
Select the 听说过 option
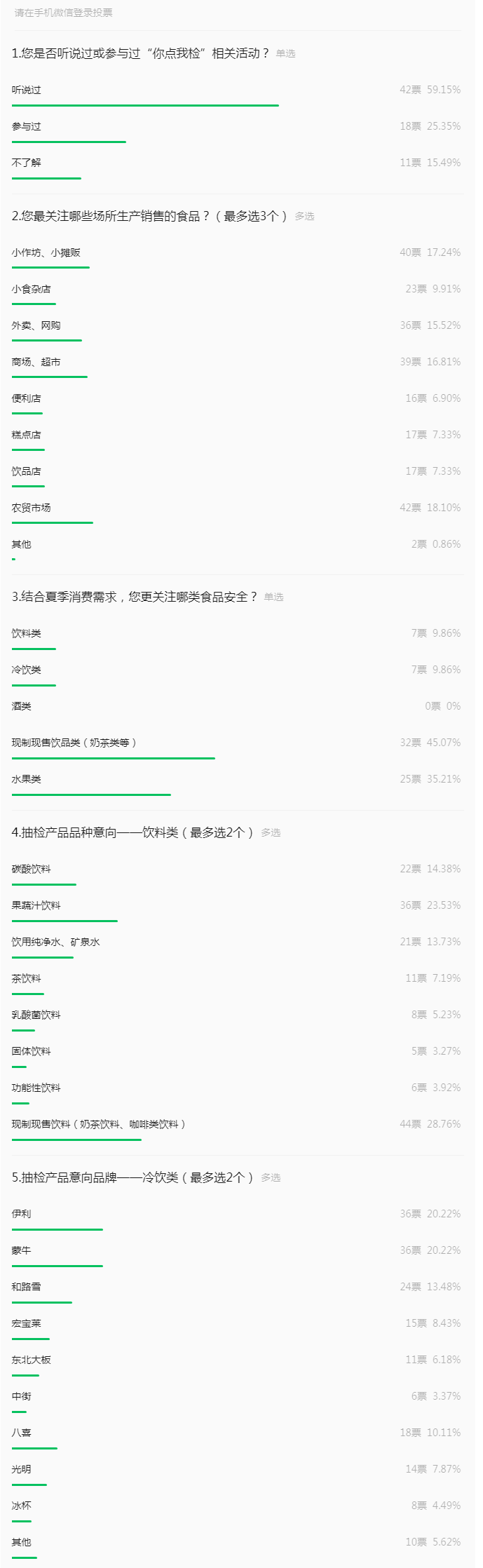pyautogui.click(x=236, y=94)
